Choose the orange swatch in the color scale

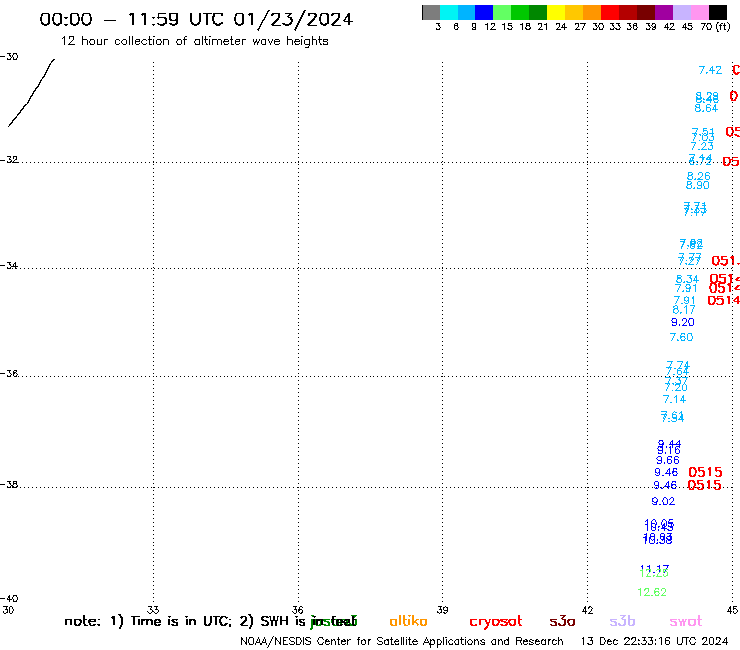pos(592,12)
